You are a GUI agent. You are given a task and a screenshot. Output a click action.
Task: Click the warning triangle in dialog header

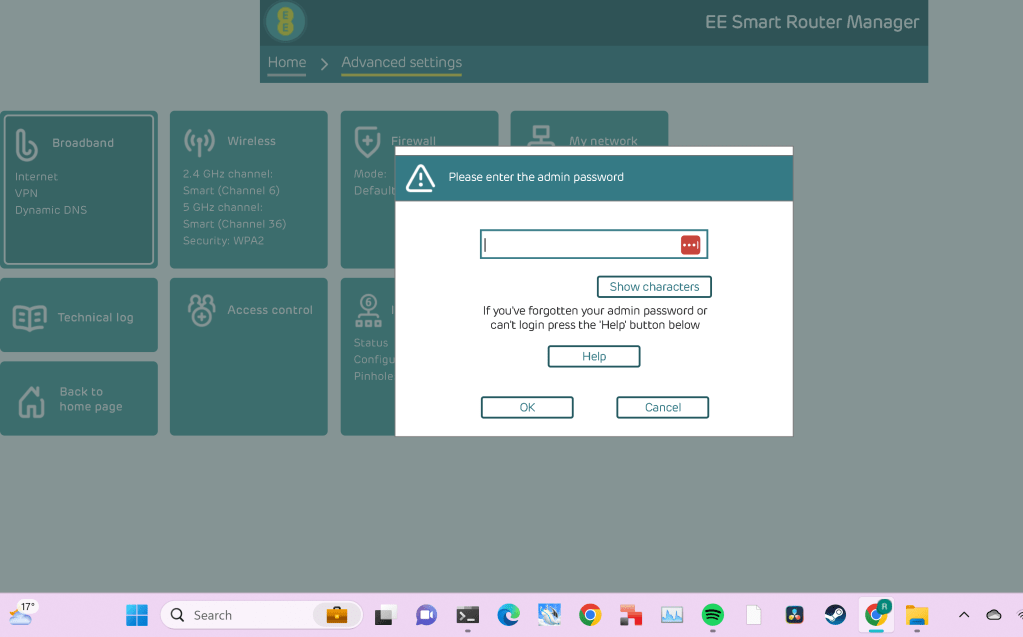click(420, 178)
